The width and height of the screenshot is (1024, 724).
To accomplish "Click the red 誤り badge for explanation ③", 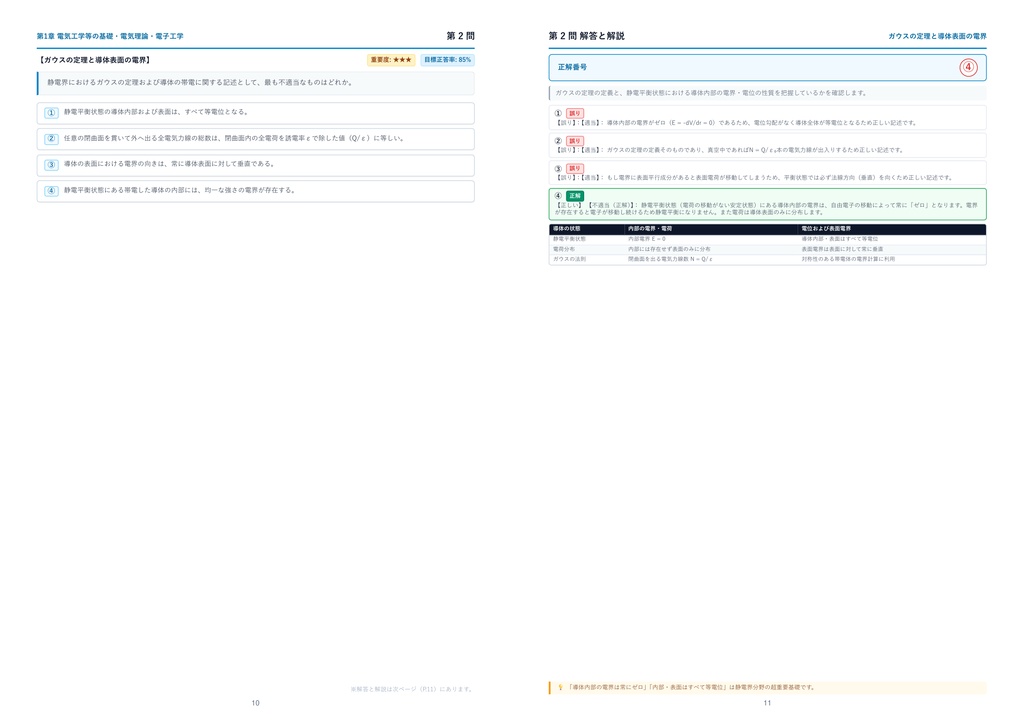I will (575, 168).
